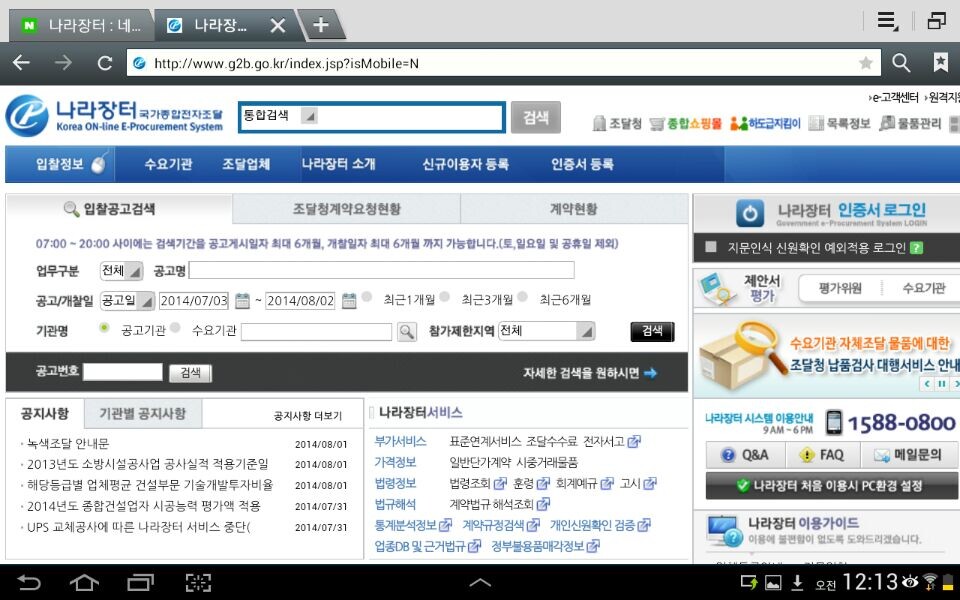This screenshot has height=600, width=960.
Task: Click the magnifier icon beside 수요기관 field
Action: coord(407,332)
